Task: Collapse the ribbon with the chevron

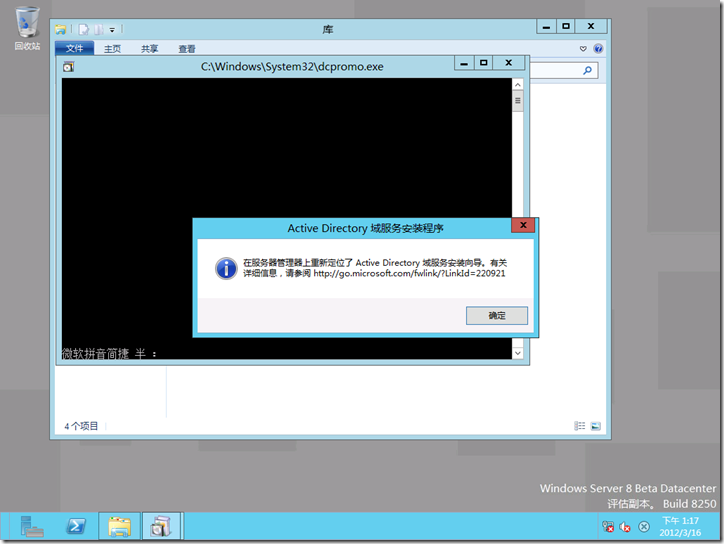Action: click(x=583, y=48)
